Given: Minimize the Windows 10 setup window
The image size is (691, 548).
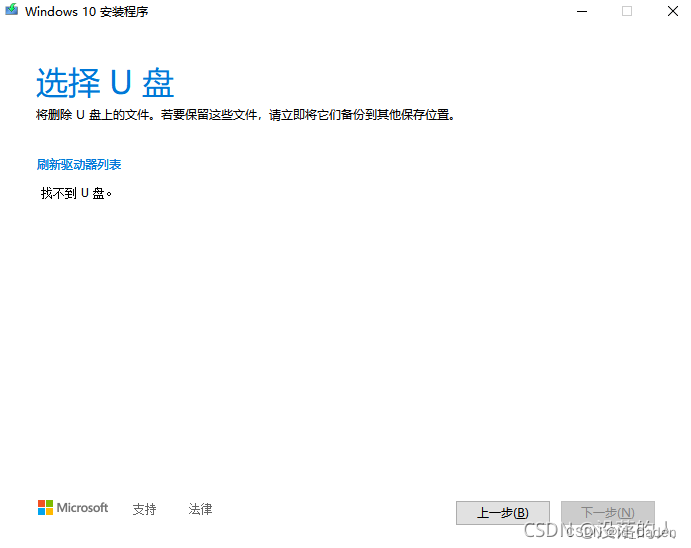Looking at the screenshot, I should pos(582,11).
